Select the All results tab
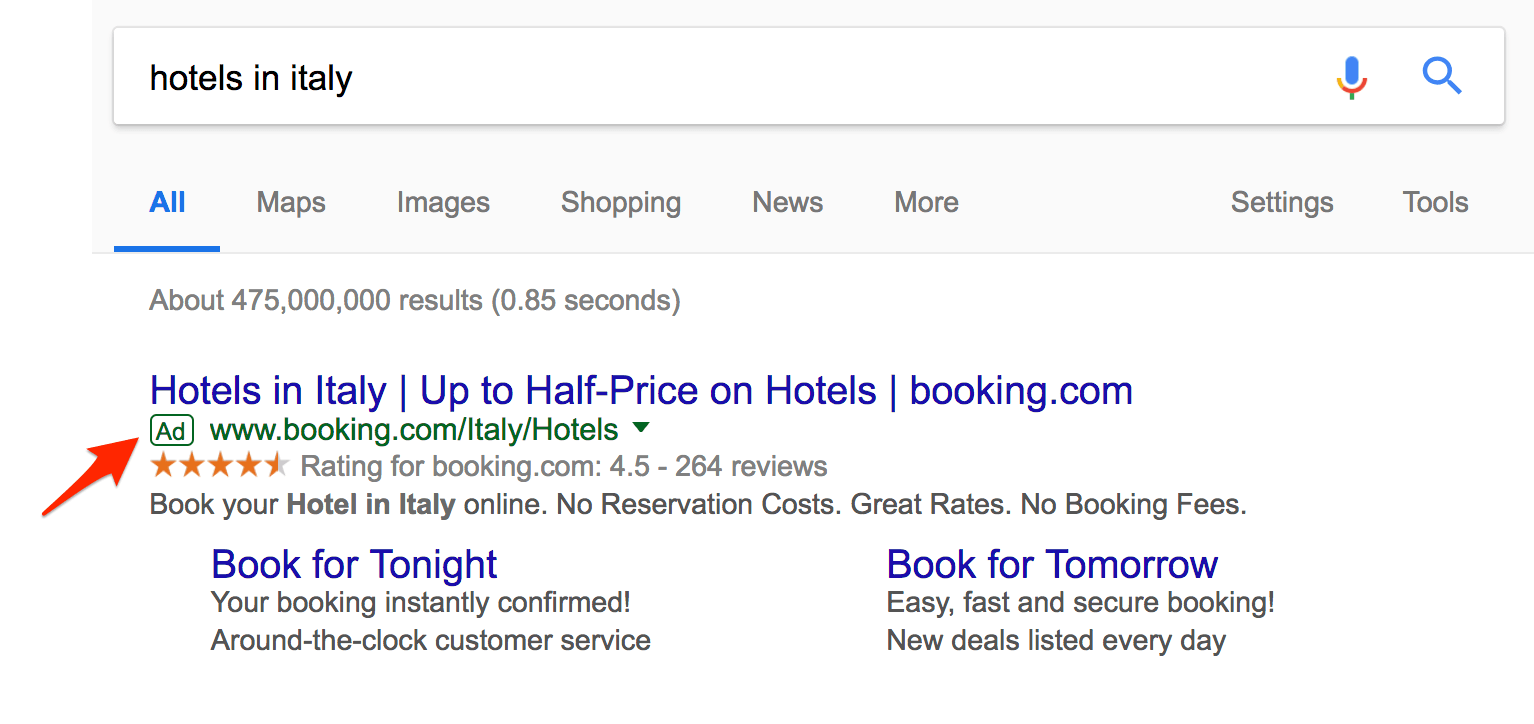The height and width of the screenshot is (724, 1534). [167, 203]
